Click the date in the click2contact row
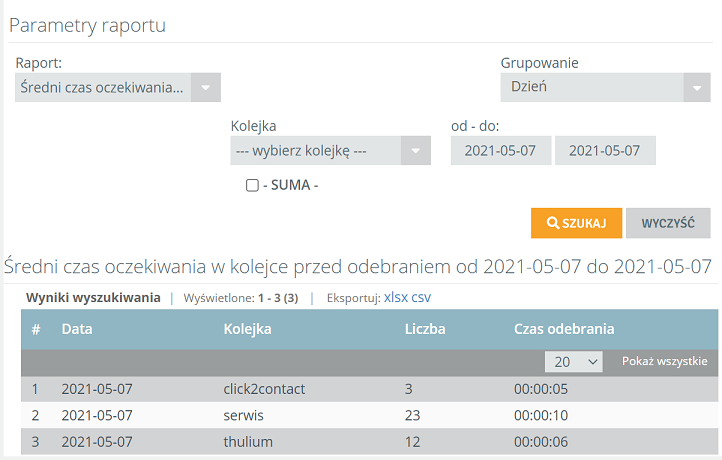This screenshot has width=722, height=460. pos(97,389)
